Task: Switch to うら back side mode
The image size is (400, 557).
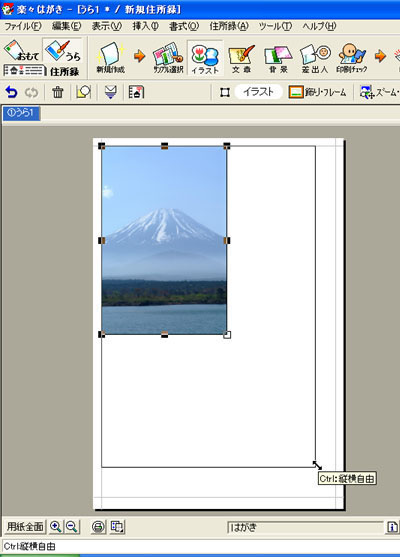Action: click(63, 50)
